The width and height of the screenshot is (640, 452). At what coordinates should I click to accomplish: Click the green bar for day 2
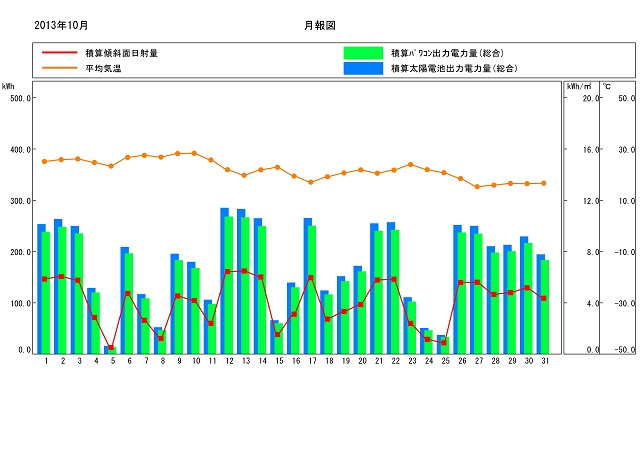62,290
